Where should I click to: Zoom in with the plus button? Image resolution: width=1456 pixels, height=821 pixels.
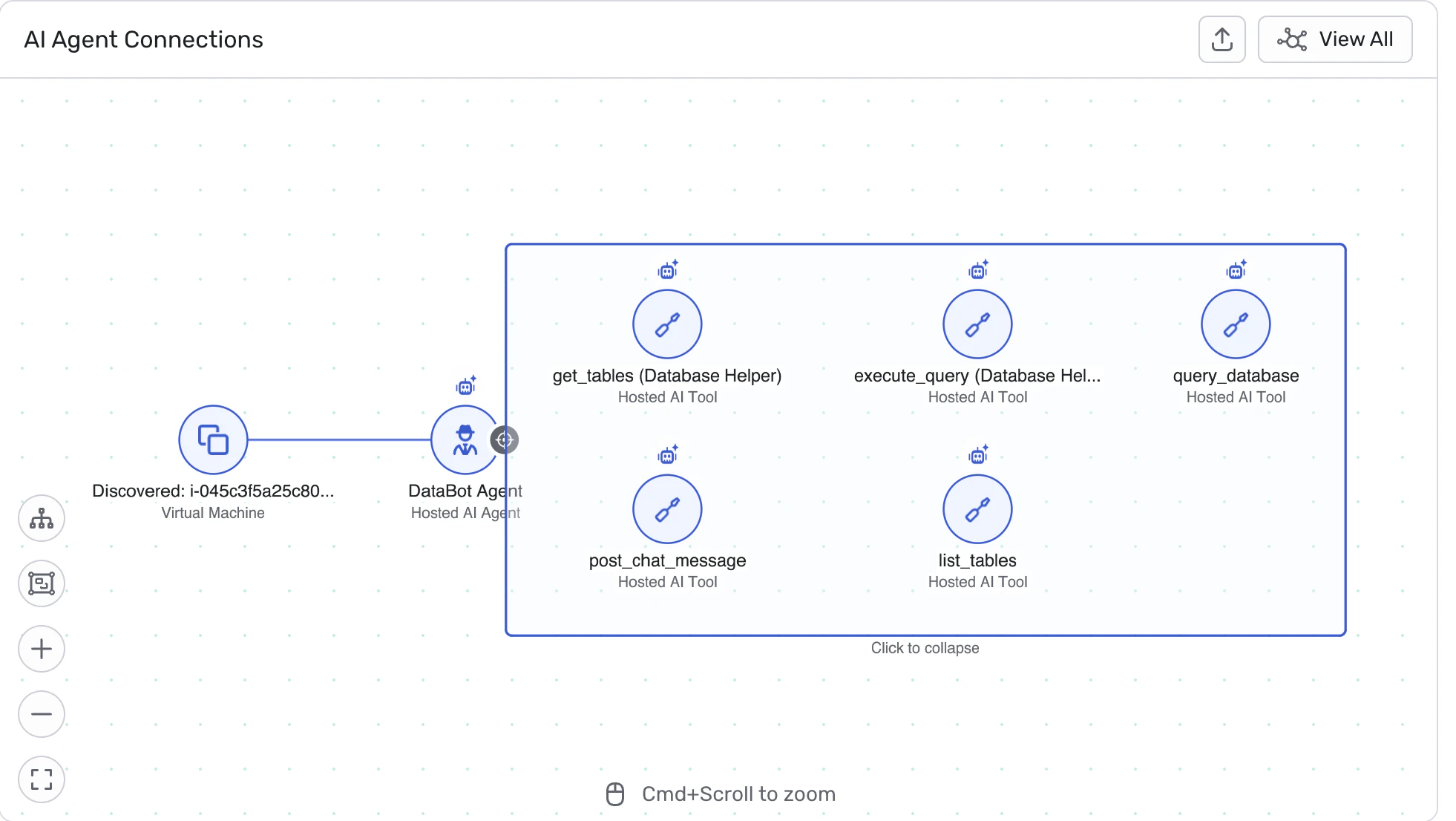pos(42,649)
